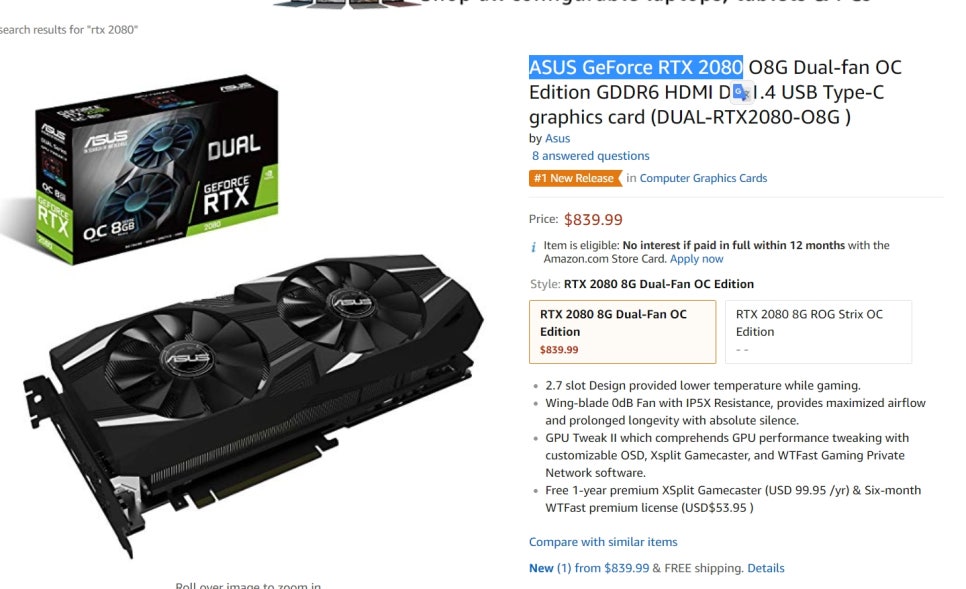Click "Roll over image to zoom in" caption

[248, 585]
